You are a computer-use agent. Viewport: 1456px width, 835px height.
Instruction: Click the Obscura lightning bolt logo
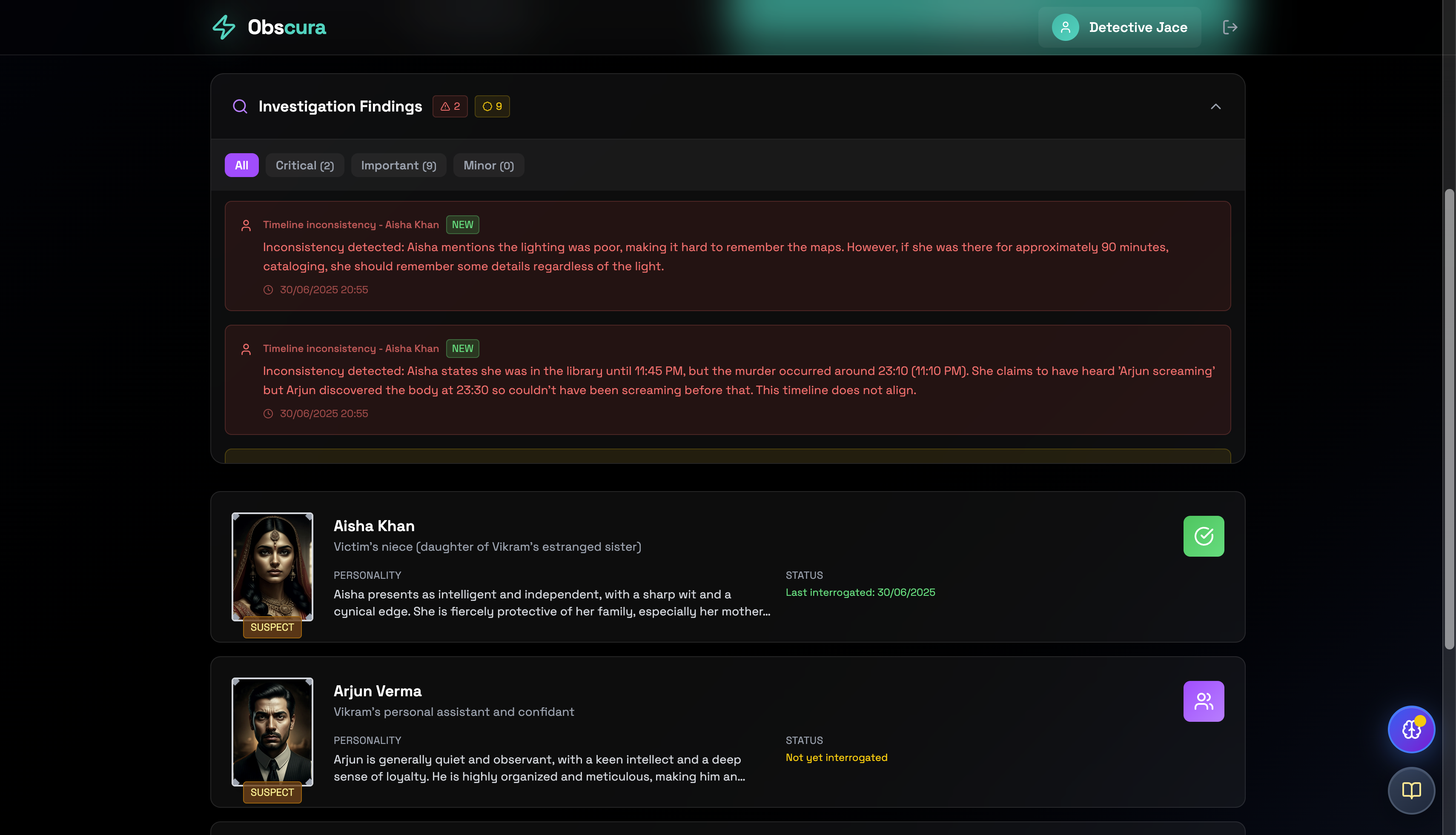(x=224, y=27)
